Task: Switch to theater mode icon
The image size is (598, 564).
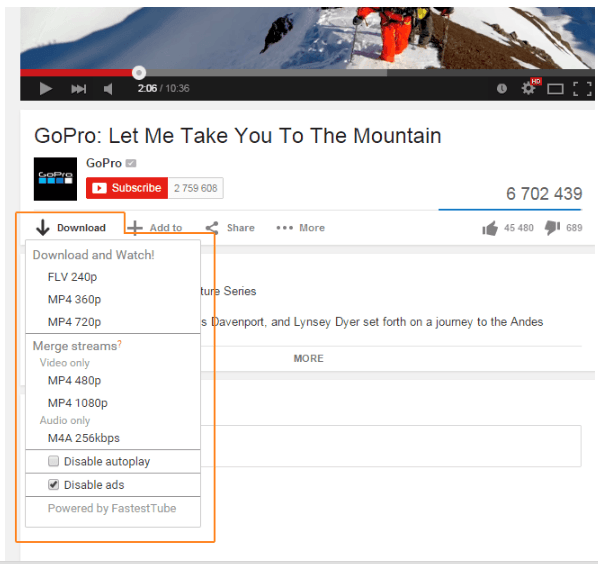Action: click(555, 89)
